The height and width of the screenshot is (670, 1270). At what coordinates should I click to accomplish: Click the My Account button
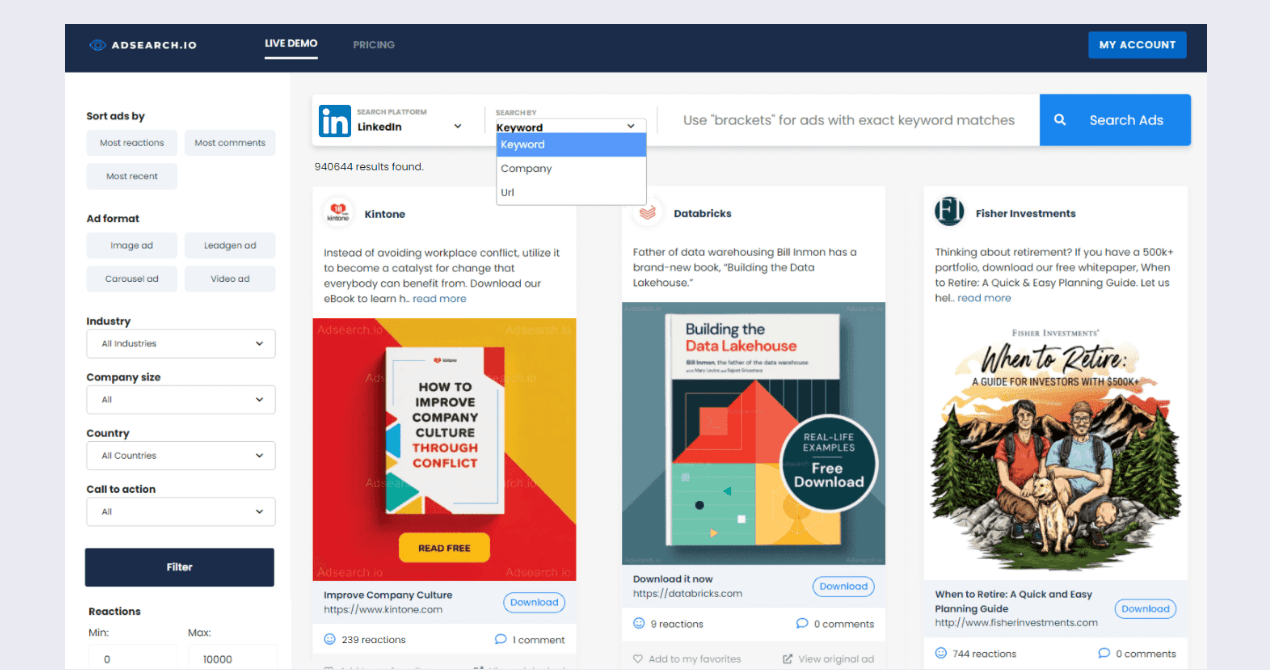pyautogui.click(x=1137, y=45)
